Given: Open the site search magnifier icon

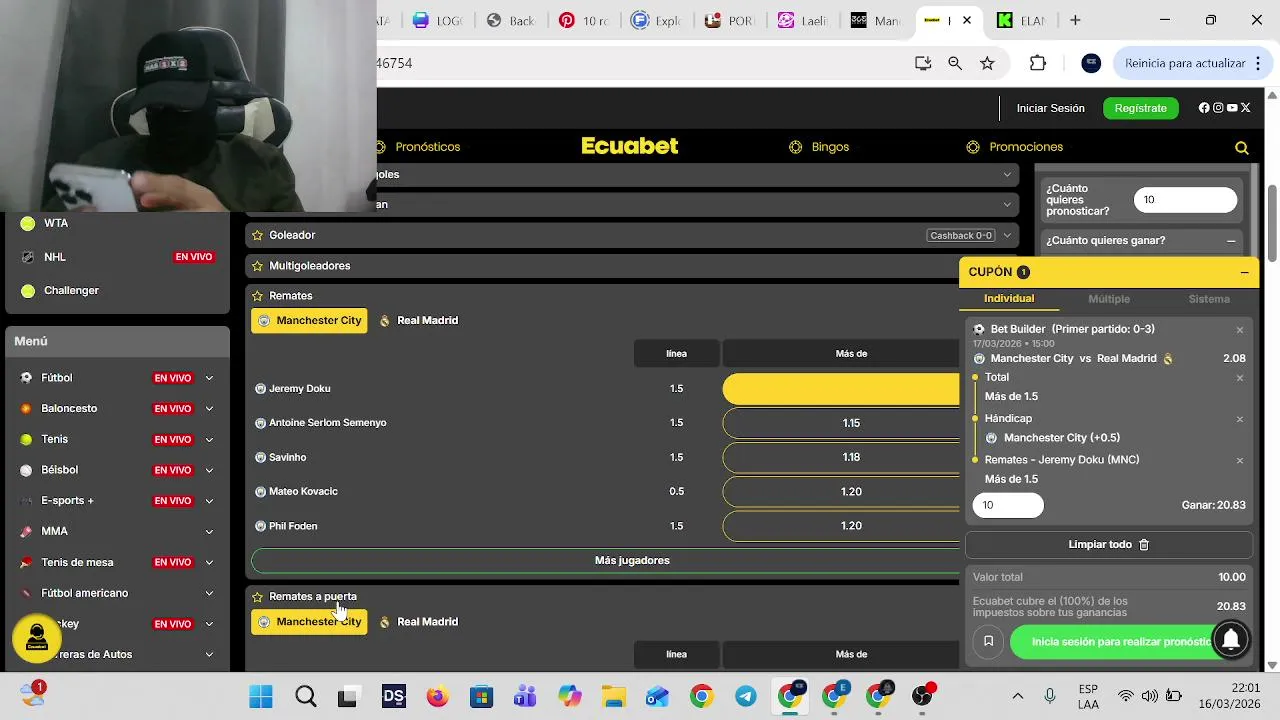Looking at the screenshot, I should click(x=1242, y=148).
